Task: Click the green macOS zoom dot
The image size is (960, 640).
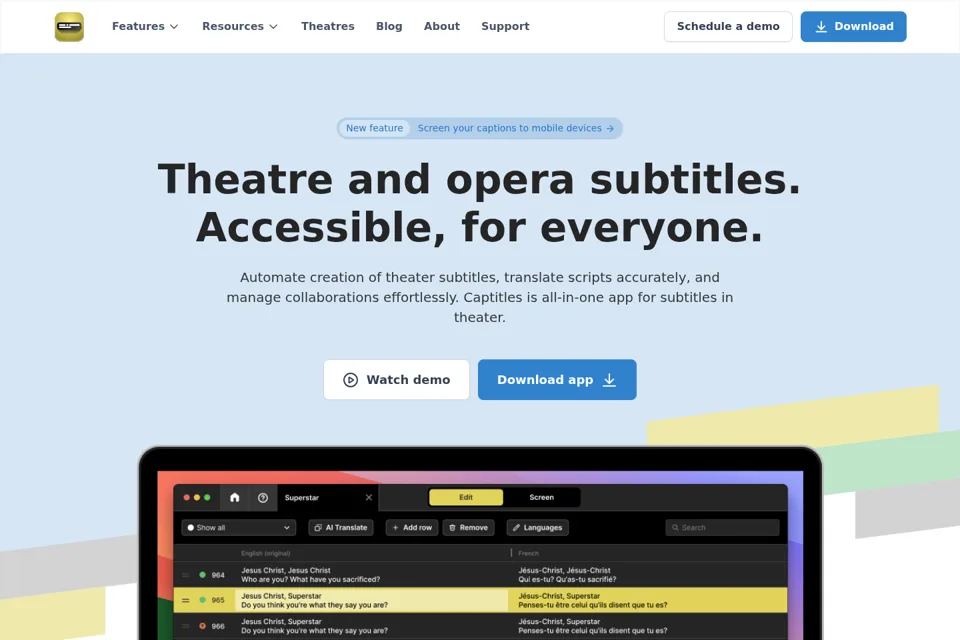Action: (207, 497)
